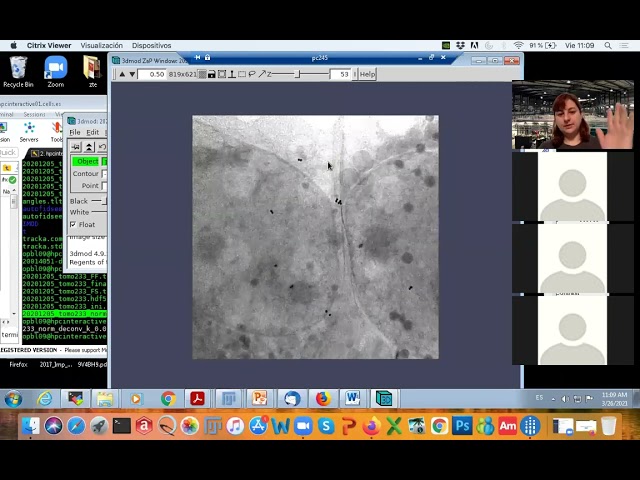The image size is (640, 480).
Task: Open Terminal from the macOS dock
Action: pos(122,426)
